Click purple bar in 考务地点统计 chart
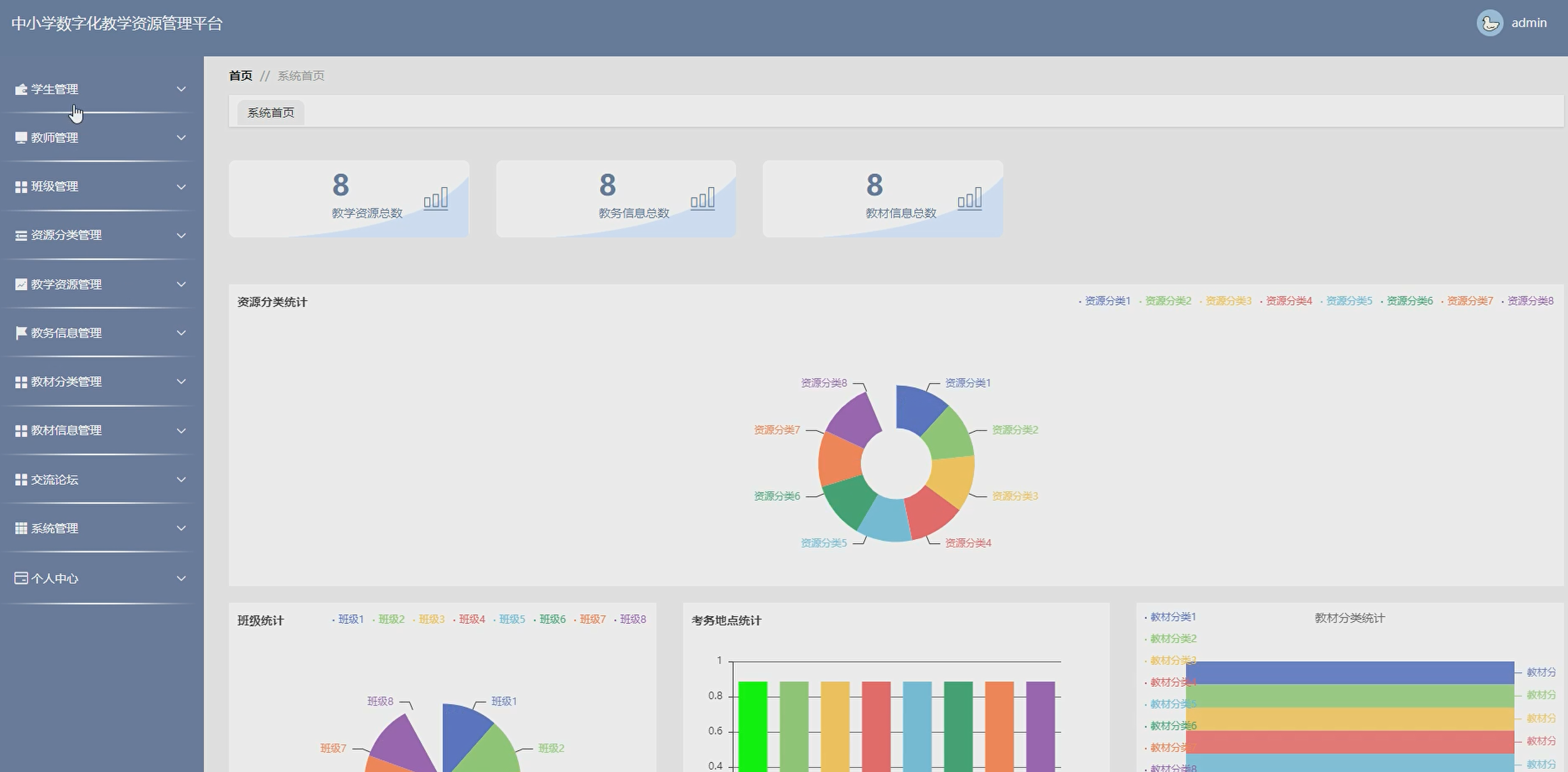Viewport: 1568px width, 772px height. [x=1040, y=727]
